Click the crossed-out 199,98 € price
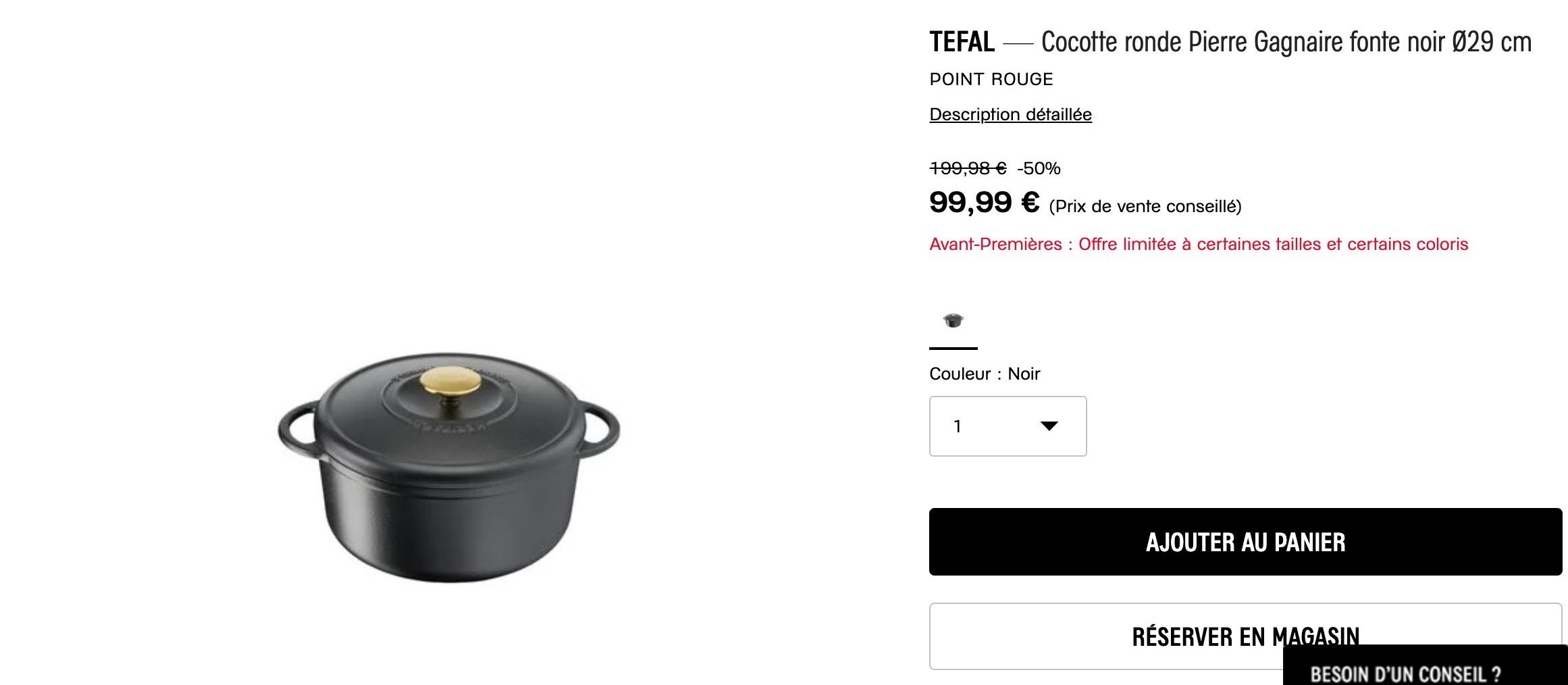Viewport: 1568px width, 685px height. [967, 168]
